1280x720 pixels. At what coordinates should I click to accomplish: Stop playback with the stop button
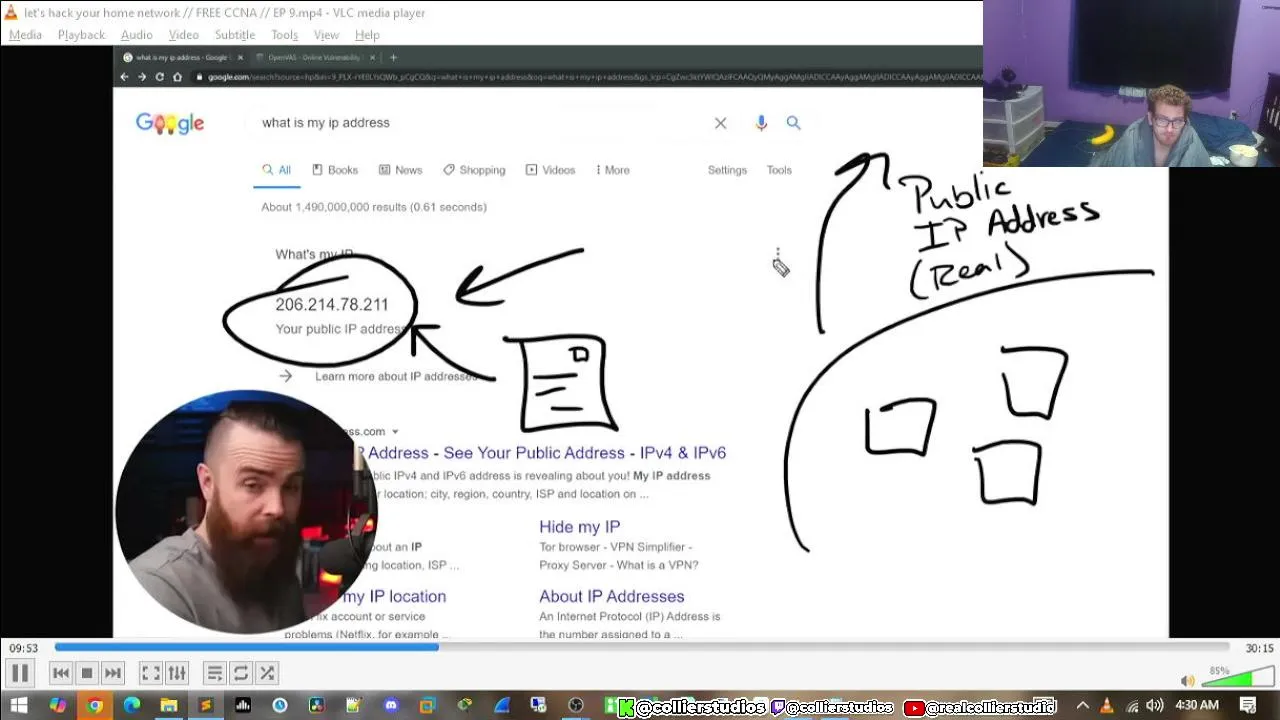(x=87, y=673)
